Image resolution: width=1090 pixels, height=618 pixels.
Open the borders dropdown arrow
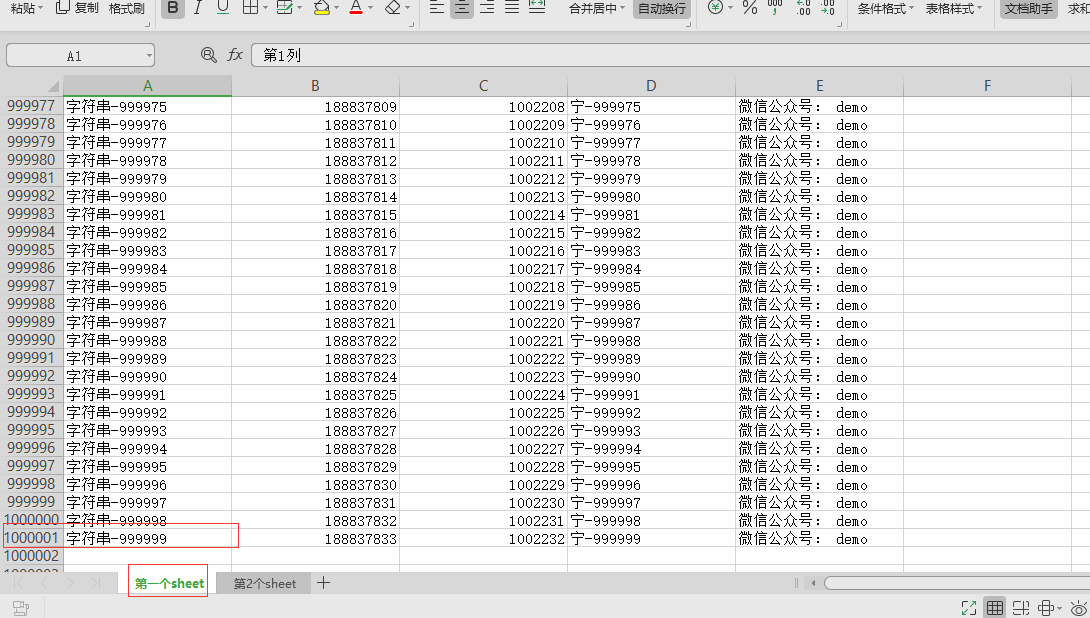click(266, 8)
